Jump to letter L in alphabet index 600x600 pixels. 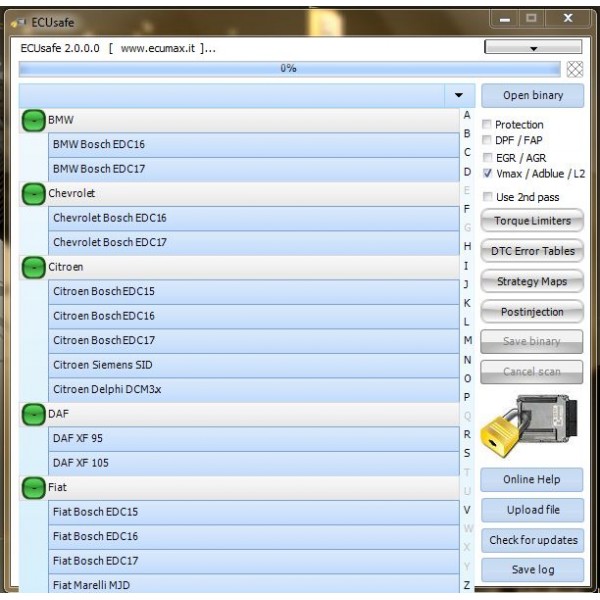tap(466, 322)
